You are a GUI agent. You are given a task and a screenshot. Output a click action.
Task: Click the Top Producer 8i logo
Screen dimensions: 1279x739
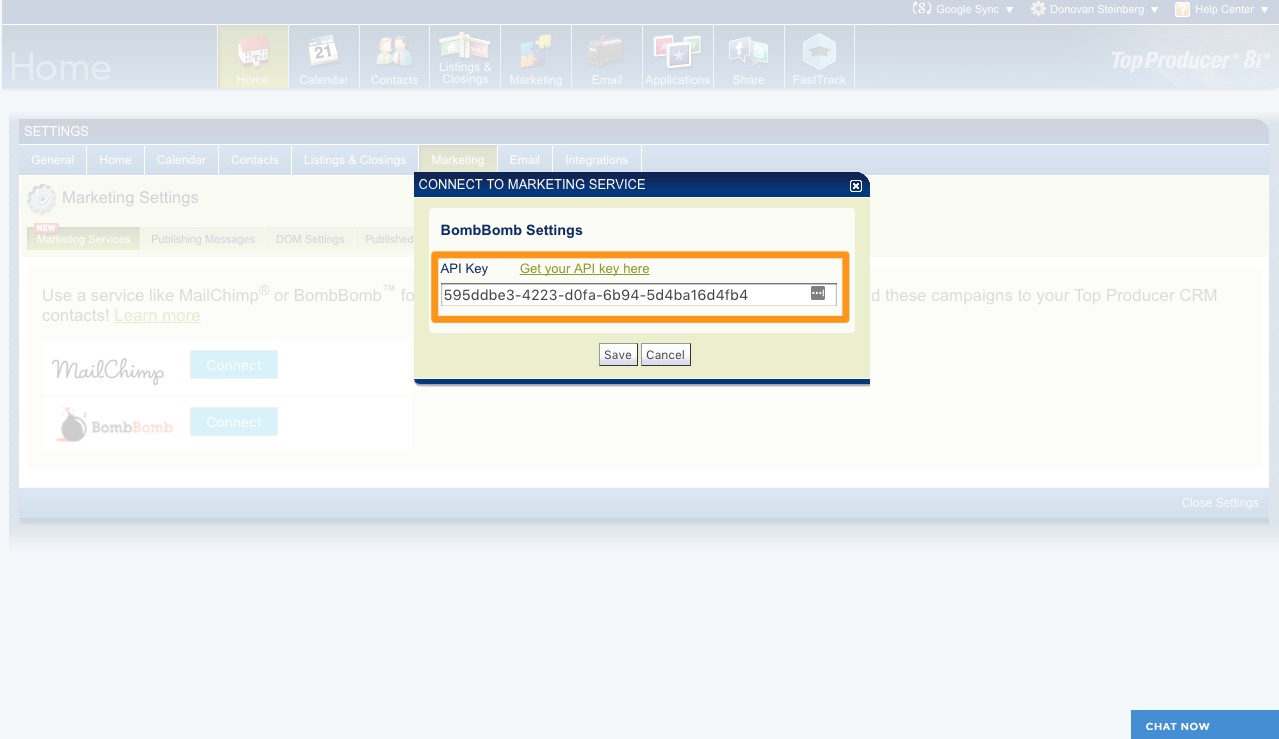(x=1190, y=60)
